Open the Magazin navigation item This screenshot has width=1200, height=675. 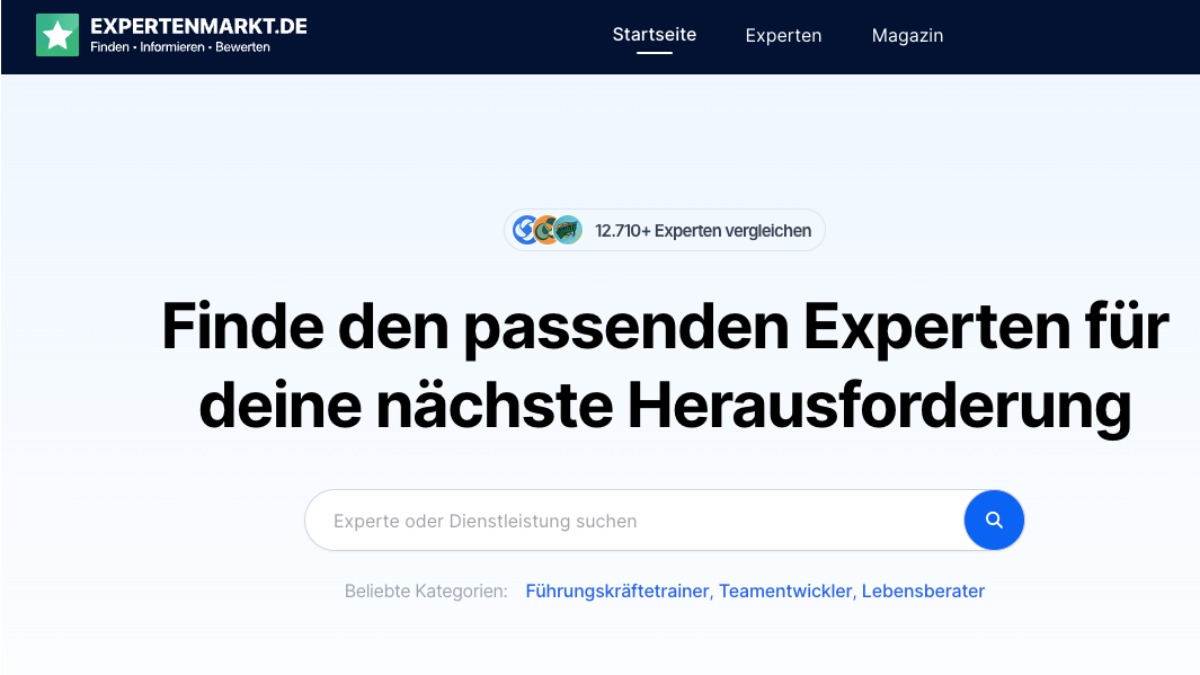pyautogui.click(x=907, y=35)
